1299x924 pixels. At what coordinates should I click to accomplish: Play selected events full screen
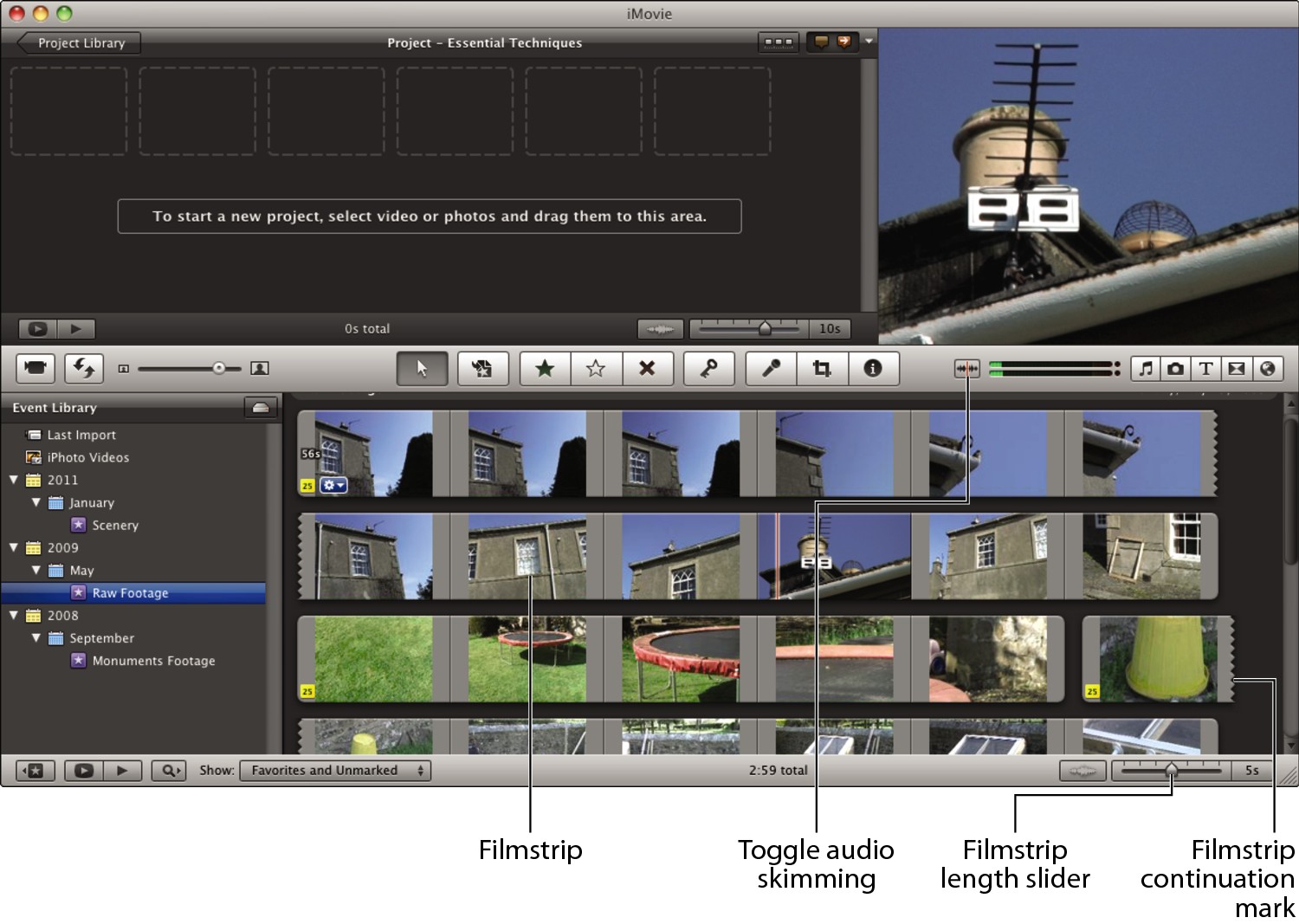[x=84, y=771]
